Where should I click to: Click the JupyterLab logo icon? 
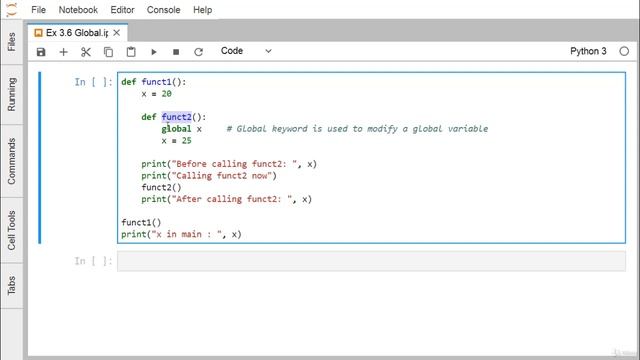[12, 9]
